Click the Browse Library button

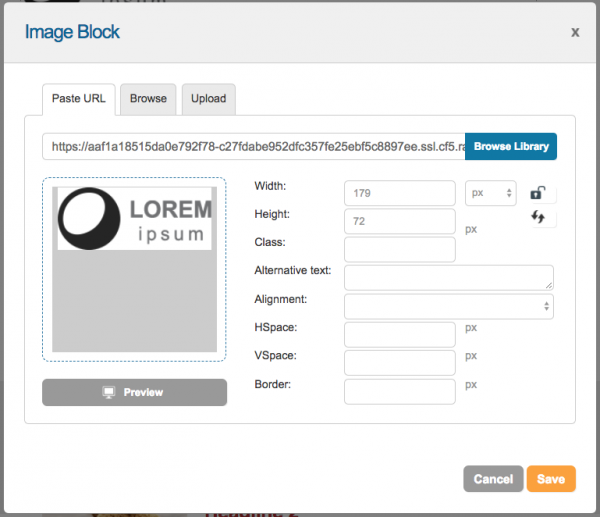tap(511, 146)
